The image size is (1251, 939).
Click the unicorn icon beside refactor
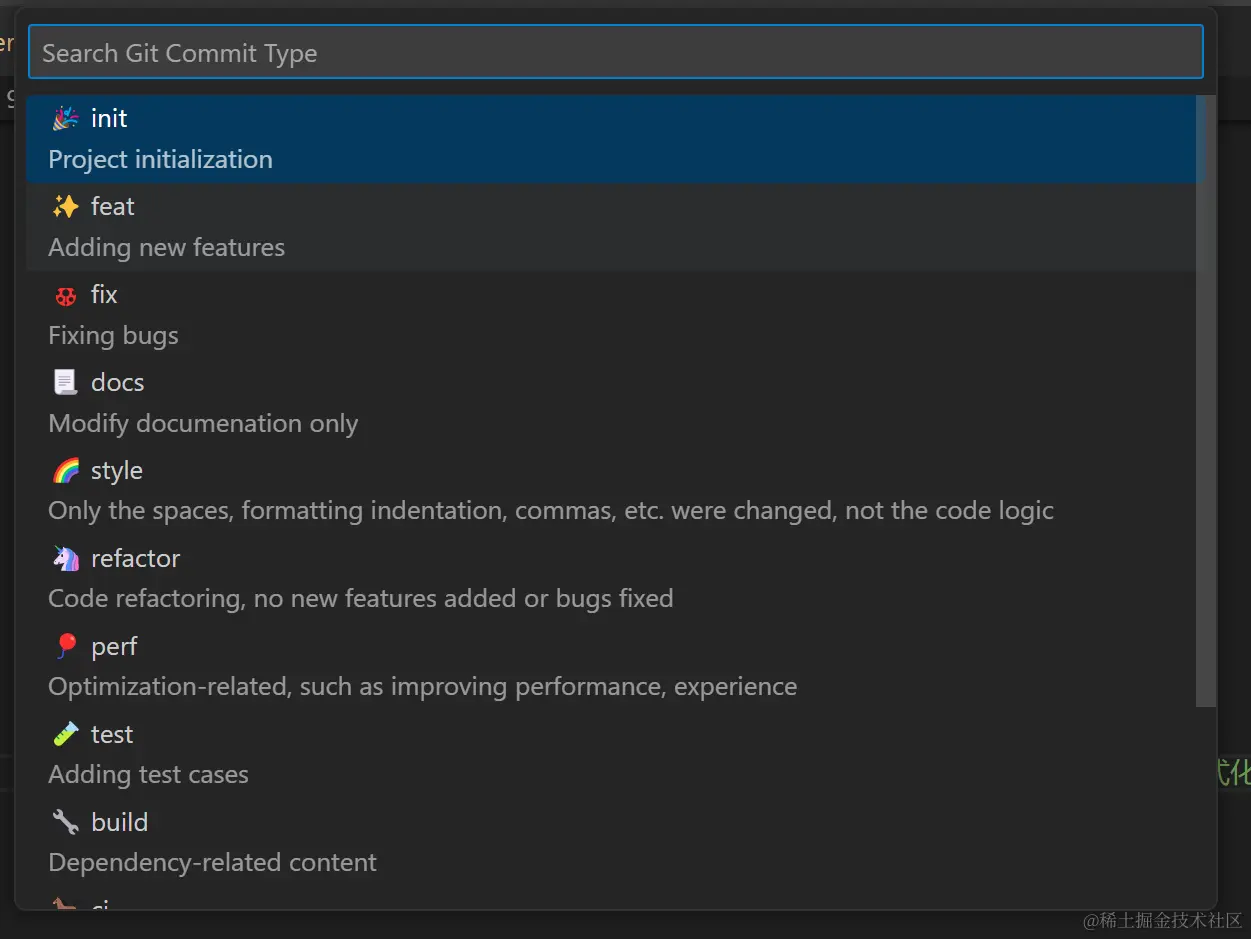pos(66,559)
